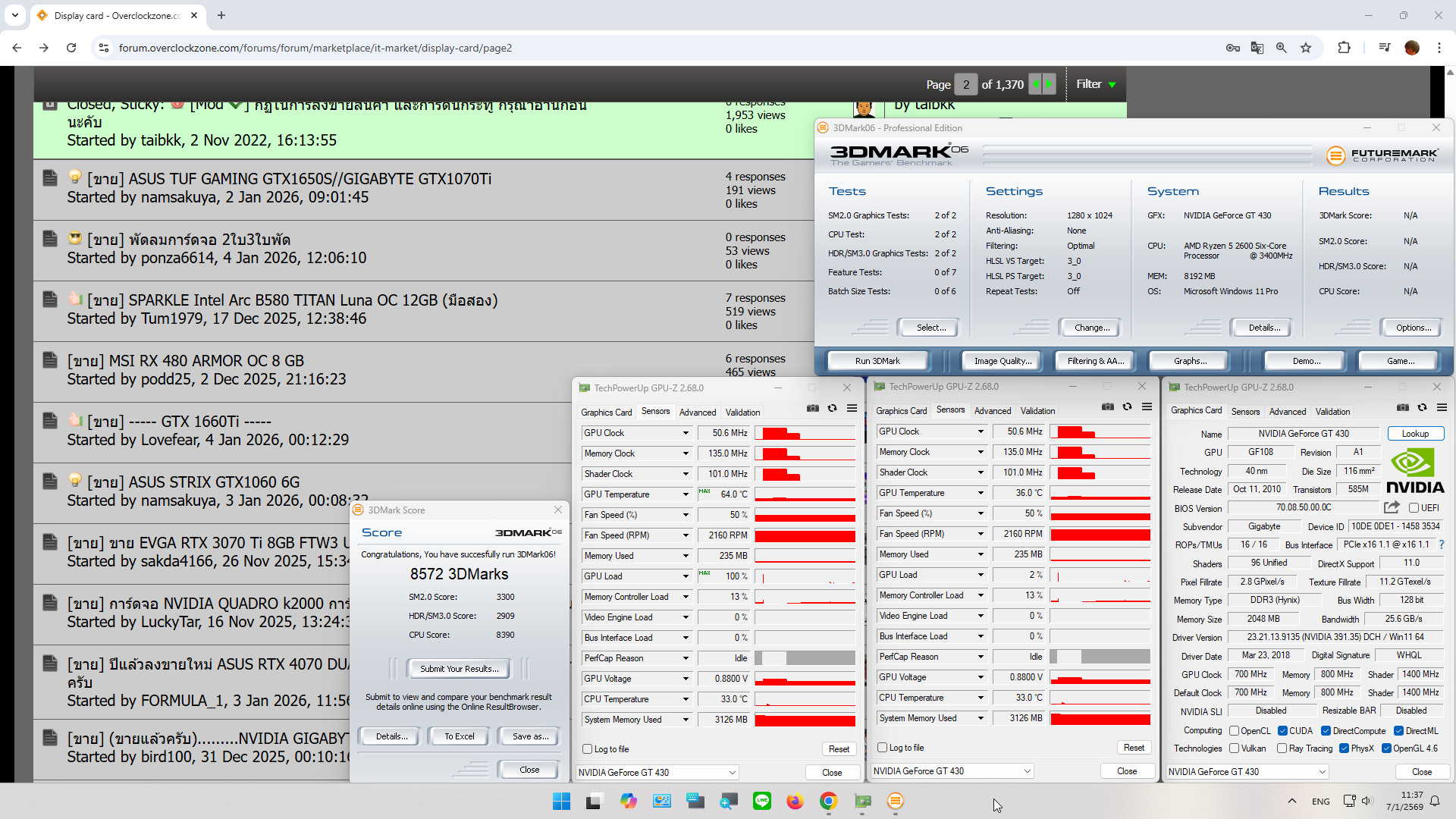
Task: Open Validation tab in right GPU-Z window
Action: point(1332,412)
